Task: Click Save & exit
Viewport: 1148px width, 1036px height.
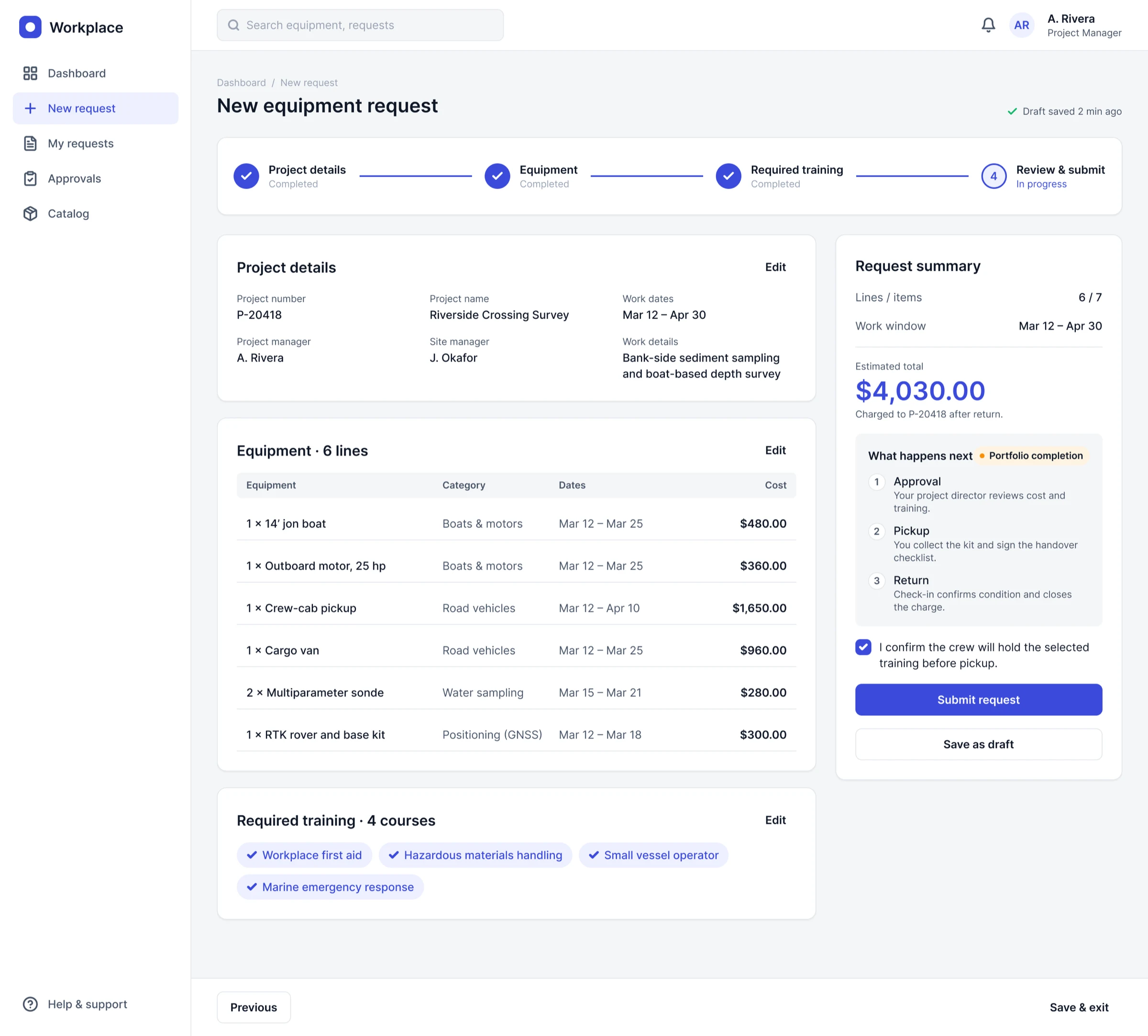Action: tap(1079, 1007)
